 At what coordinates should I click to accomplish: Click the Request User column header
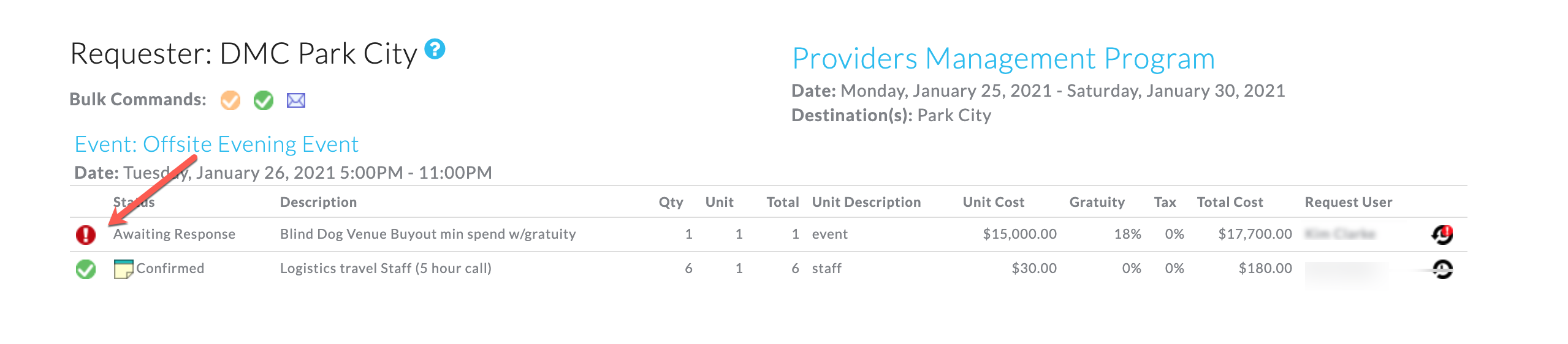1348,202
